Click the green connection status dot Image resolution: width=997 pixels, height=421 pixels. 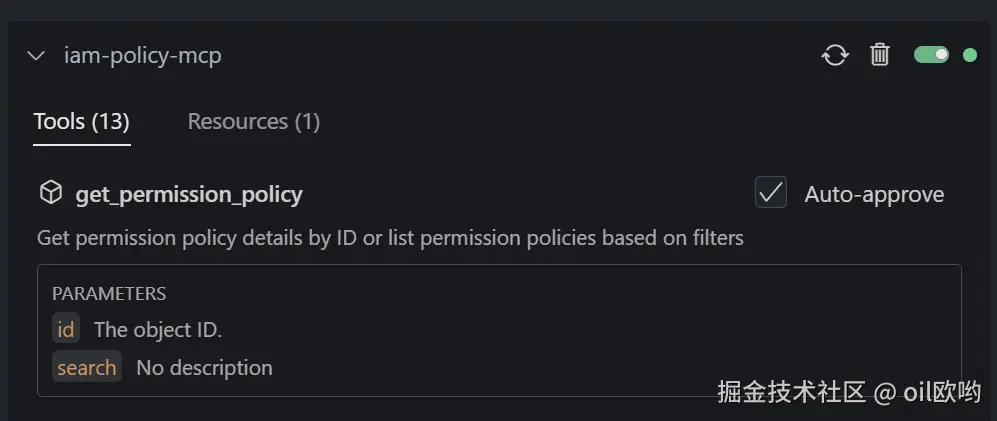(x=969, y=55)
